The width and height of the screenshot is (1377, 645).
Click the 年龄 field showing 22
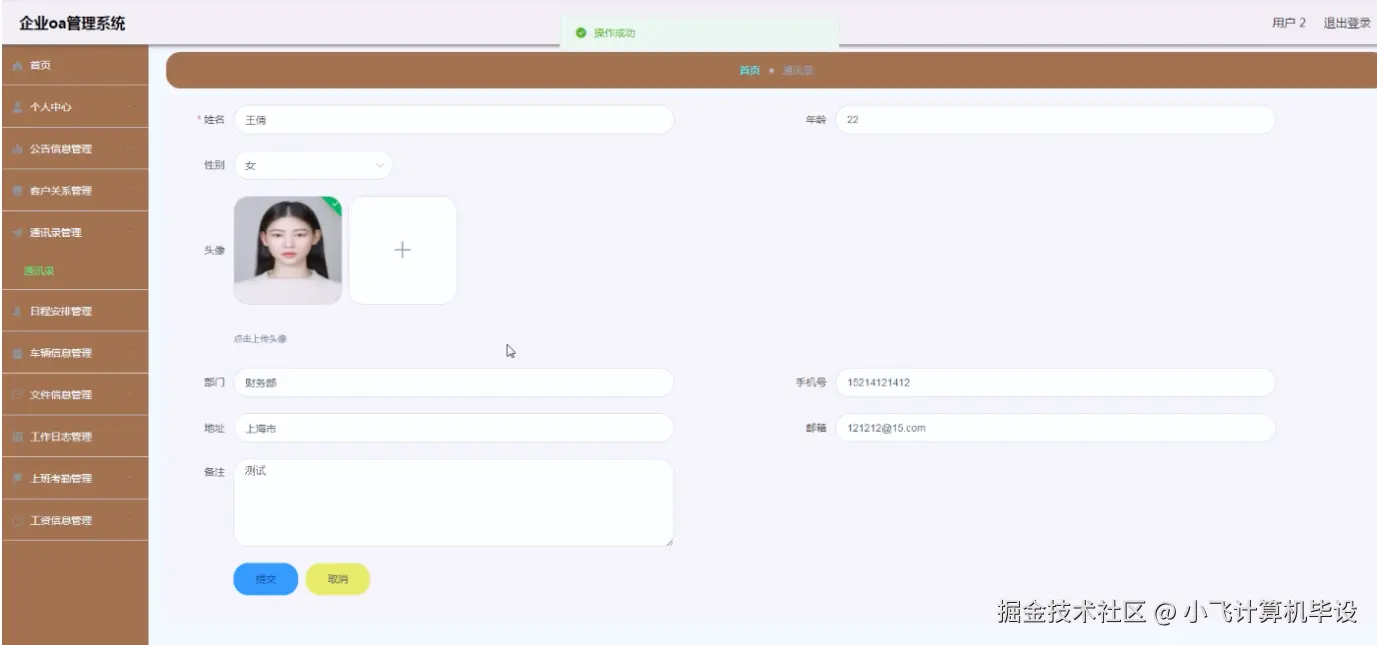[x=1055, y=120]
